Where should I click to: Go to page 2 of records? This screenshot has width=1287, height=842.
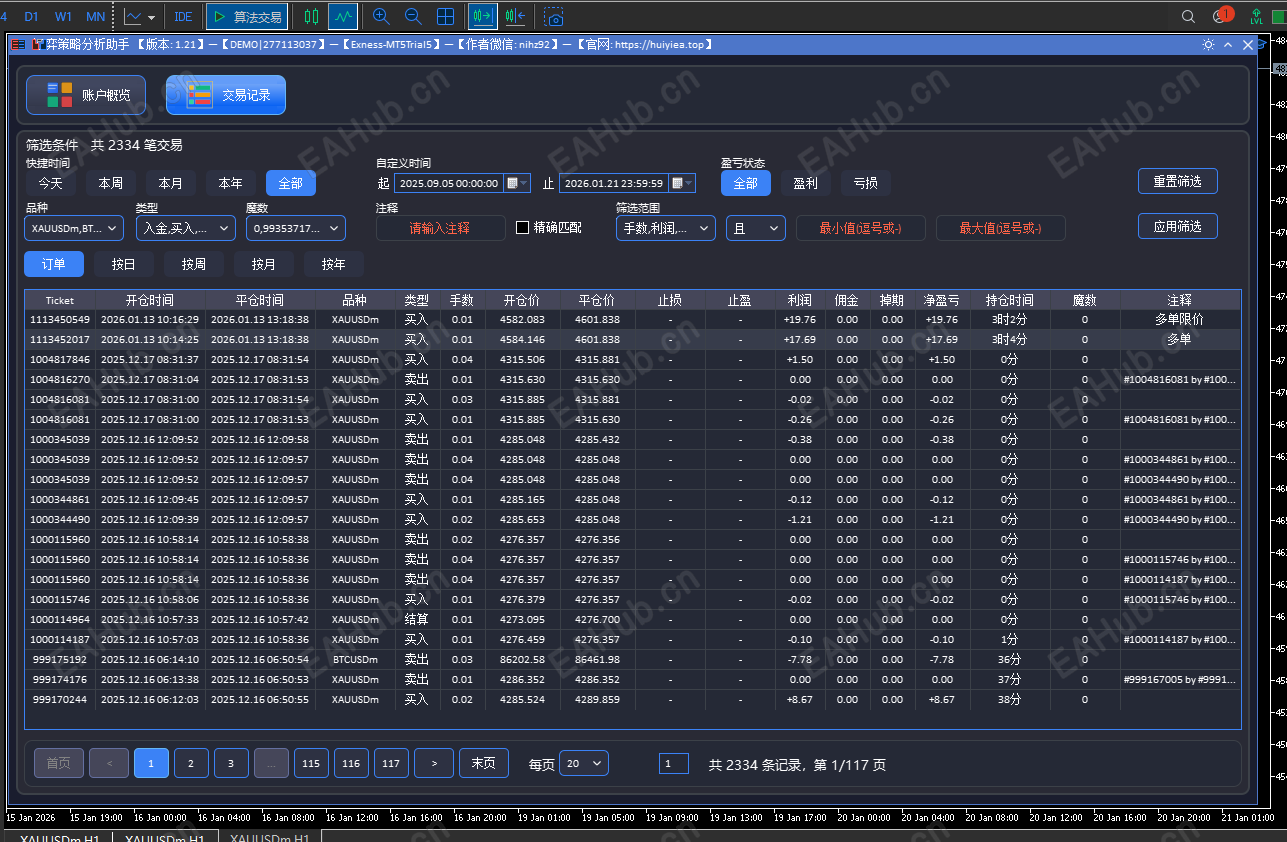191,763
